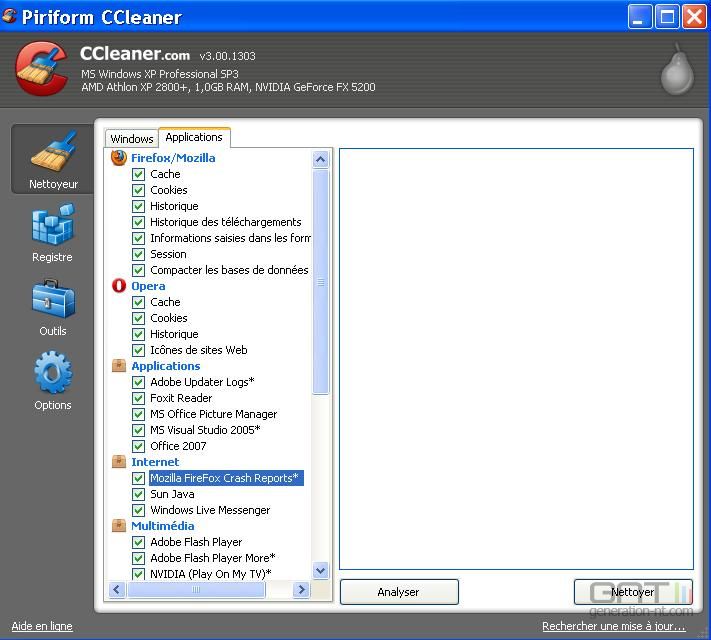The image size is (711, 640).
Task: Toggle Firefox Historique checkbox
Action: coord(138,206)
